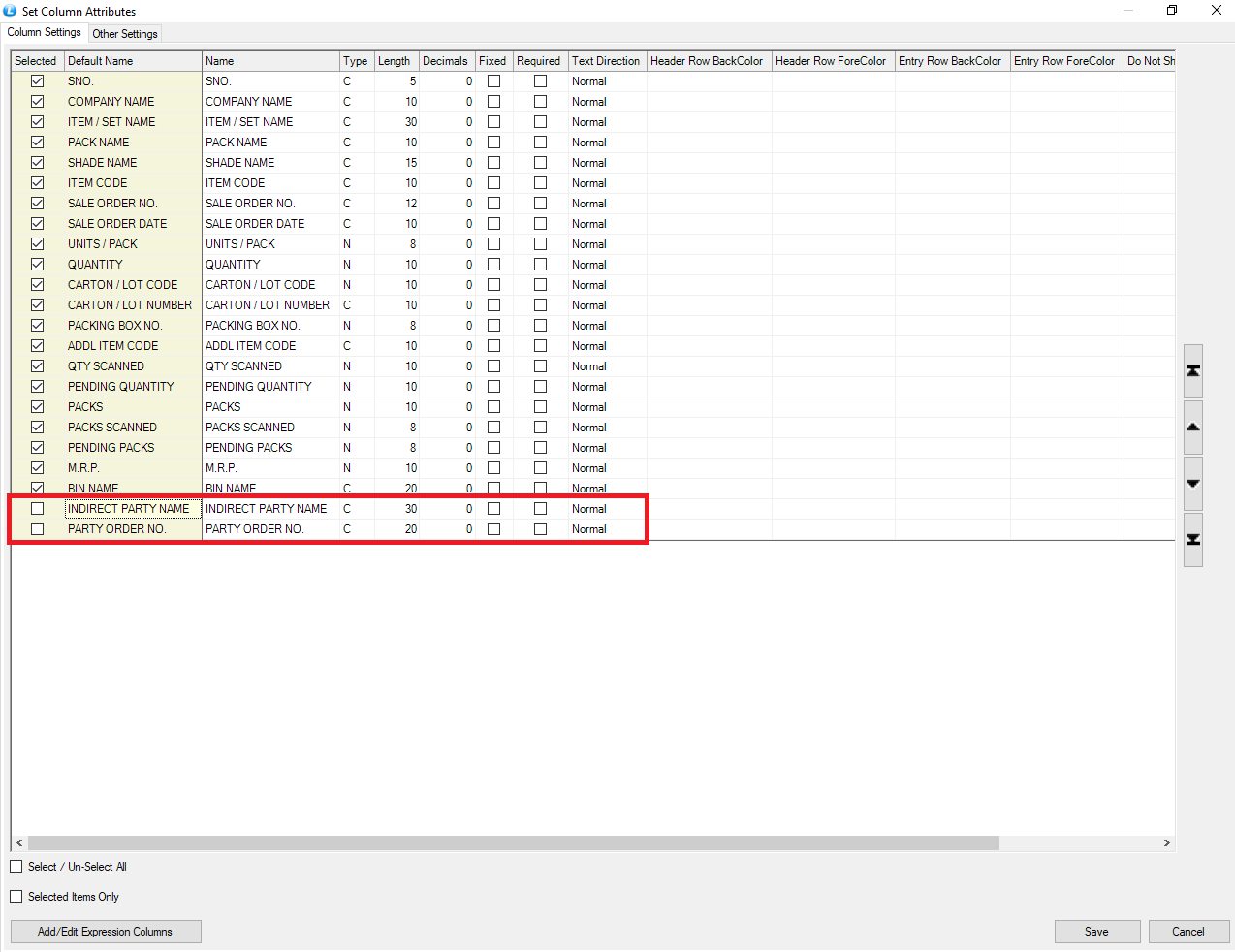
Task: Open the Column Settings tab
Action: point(45,32)
